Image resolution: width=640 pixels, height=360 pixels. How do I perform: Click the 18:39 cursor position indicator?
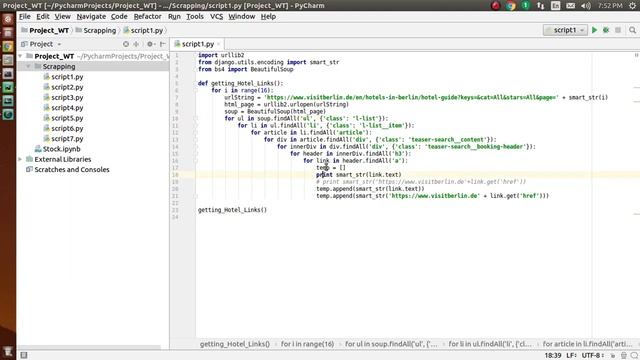[x=553, y=356]
